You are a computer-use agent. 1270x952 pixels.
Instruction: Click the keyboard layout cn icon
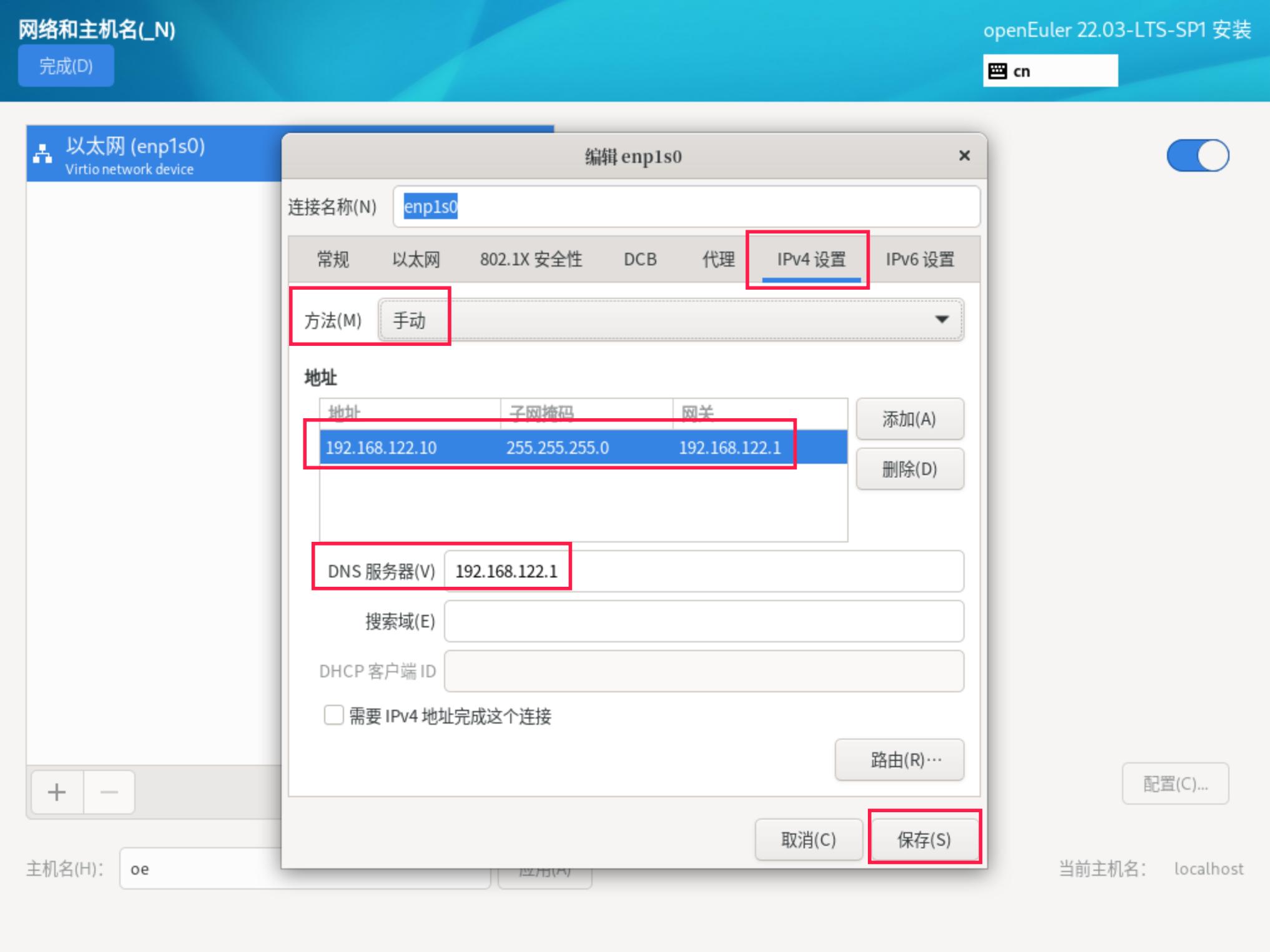point(997,71)
